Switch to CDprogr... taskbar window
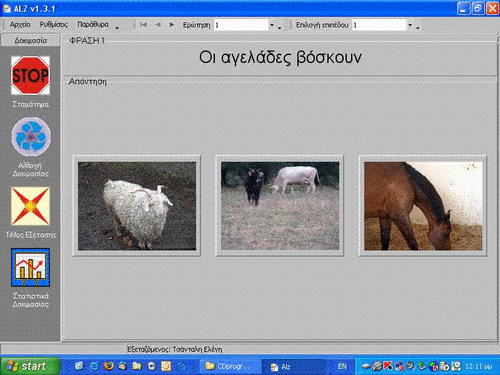This screenshot has height=375, width=500. click(x=229, y=367)
